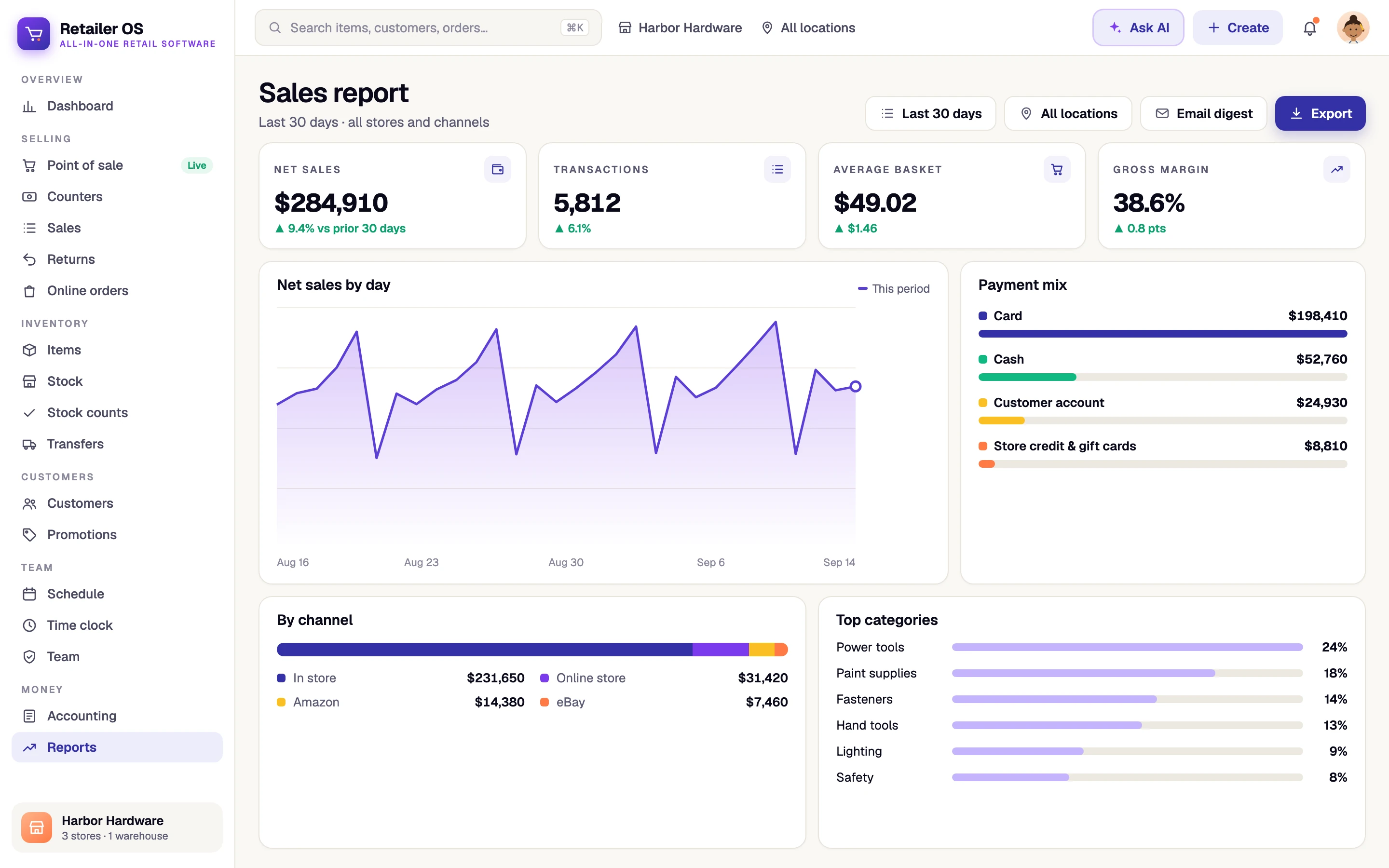Click the Paint supplies category row
The image size is (1389, 868).
pyautogui.click(x=1091, y=673)
